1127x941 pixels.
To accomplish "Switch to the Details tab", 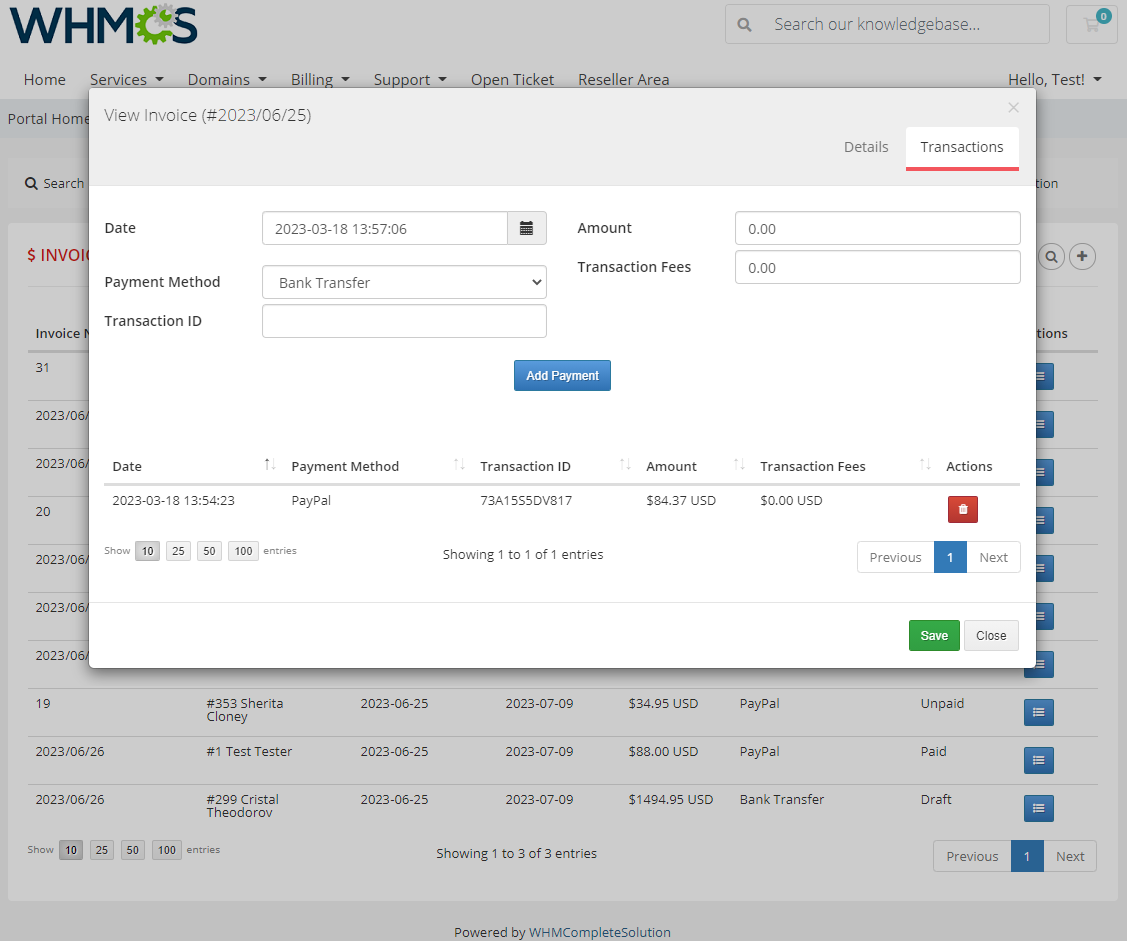I will (866, 146).
